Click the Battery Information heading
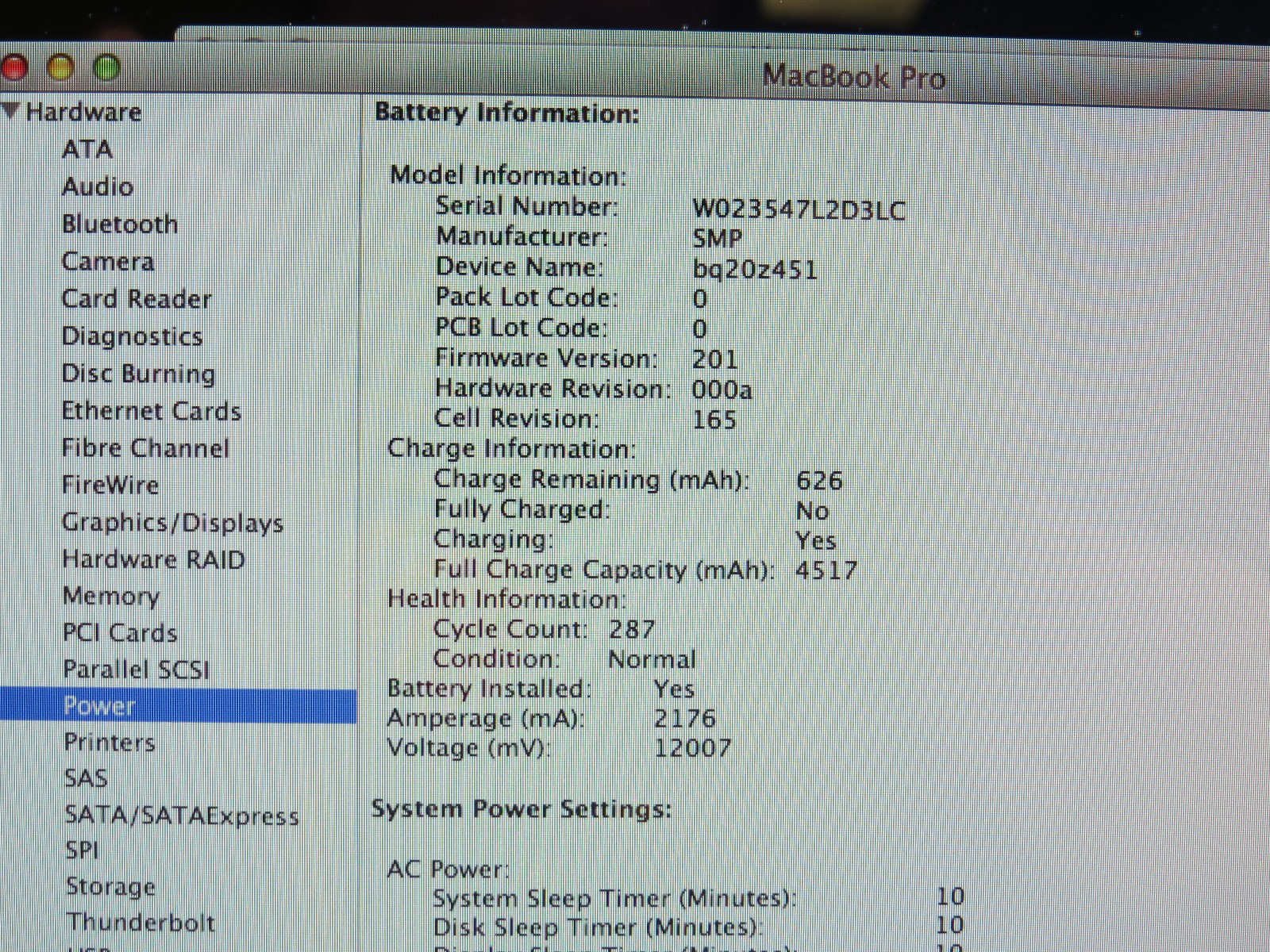Image resolution: width=1270 pixels, height=952 pixels. point(507,113)
